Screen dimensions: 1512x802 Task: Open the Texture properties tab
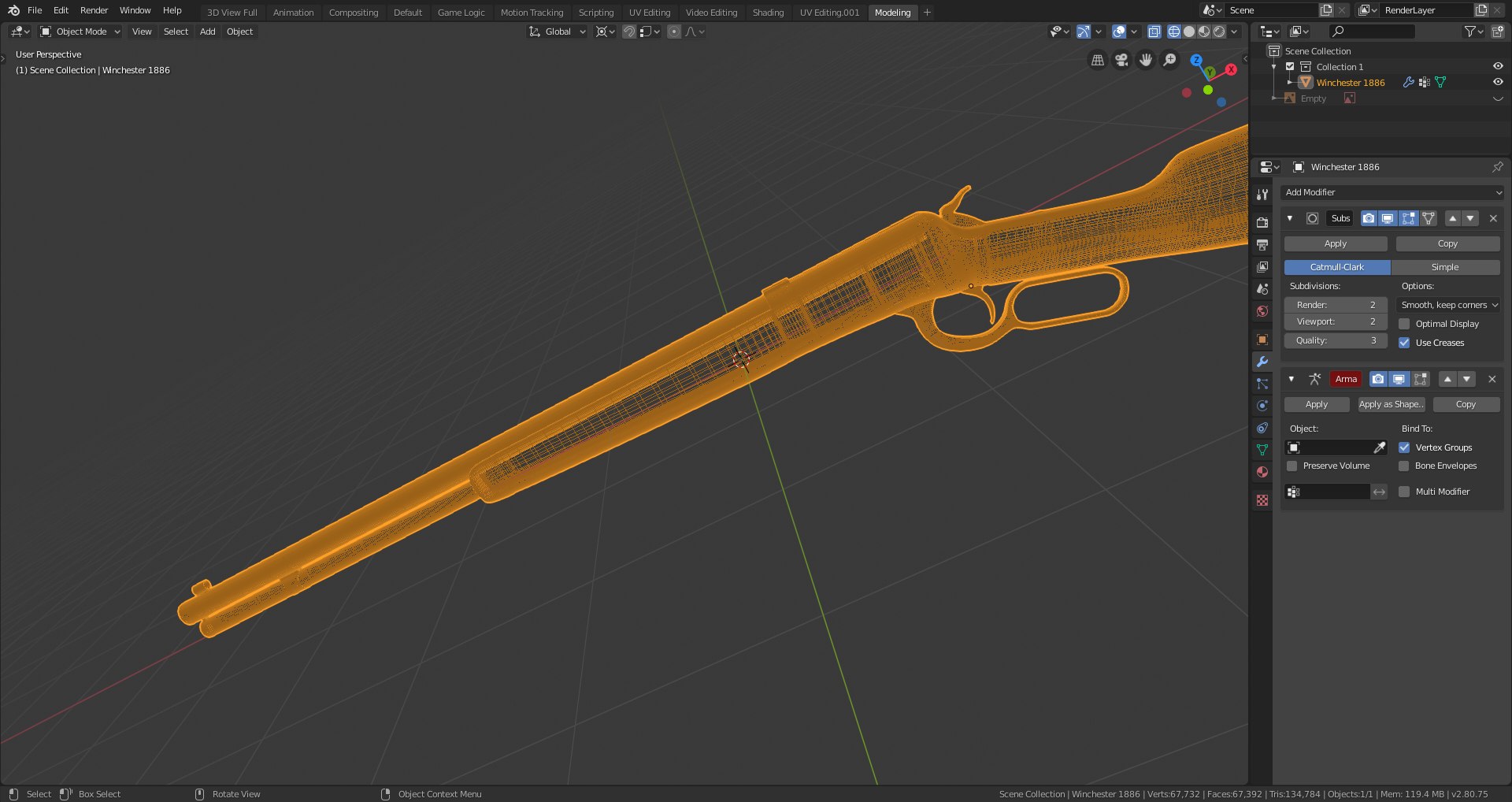[x=1262, y=500]
